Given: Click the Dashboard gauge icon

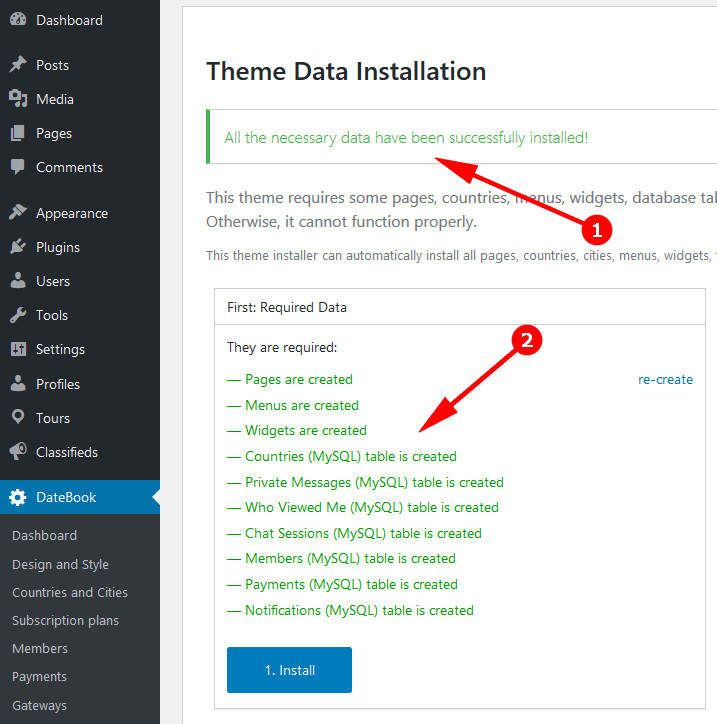Looking at the screenshot, I should click(18, 20).
